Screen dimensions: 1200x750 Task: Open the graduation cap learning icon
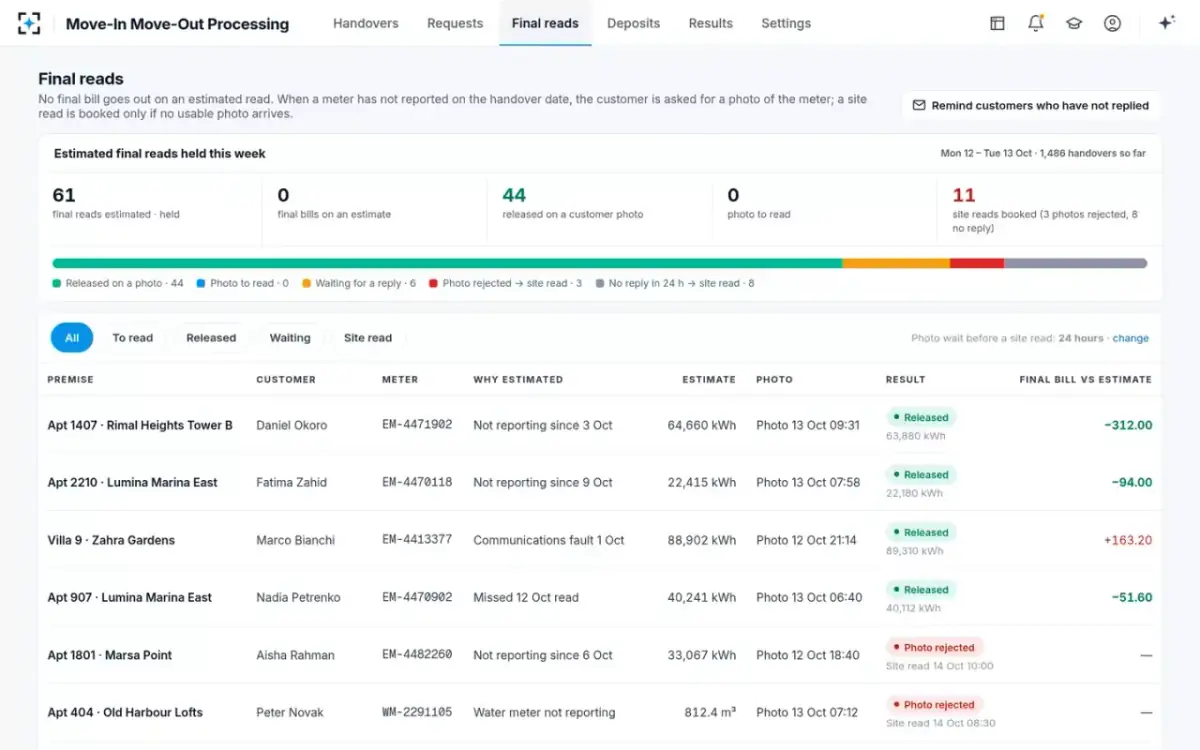coord(1074,23)
